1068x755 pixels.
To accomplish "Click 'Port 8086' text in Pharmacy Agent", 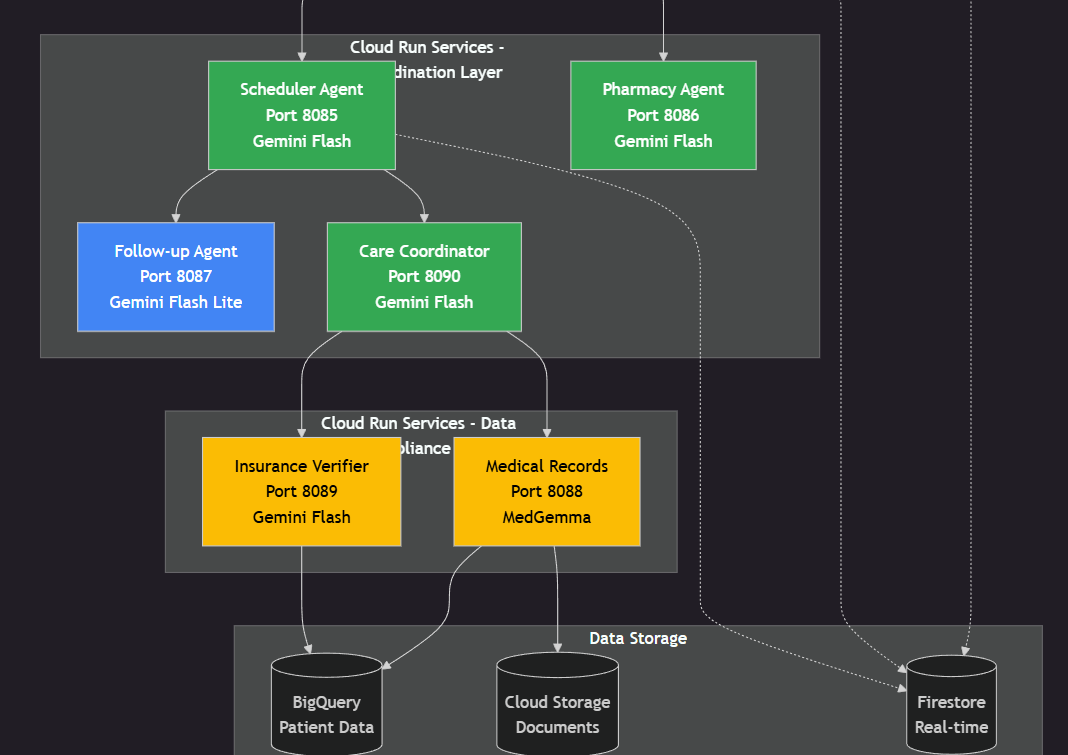I will [663, 115].
